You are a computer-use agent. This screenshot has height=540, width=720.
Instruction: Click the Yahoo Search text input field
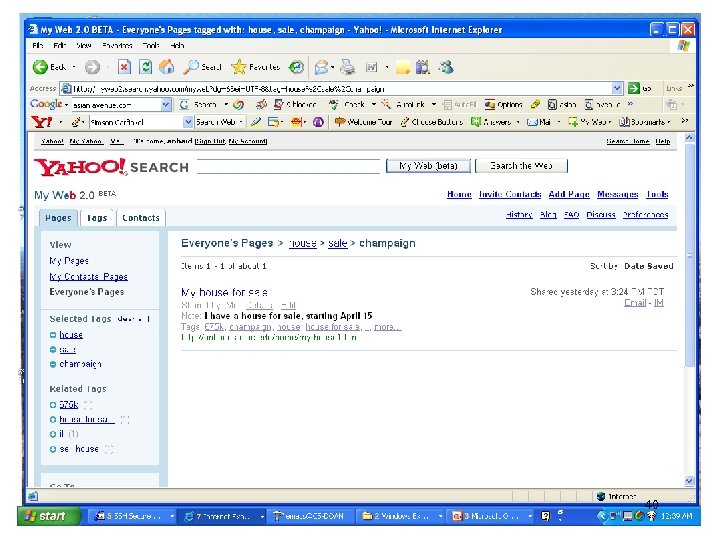tap(288, 166)
